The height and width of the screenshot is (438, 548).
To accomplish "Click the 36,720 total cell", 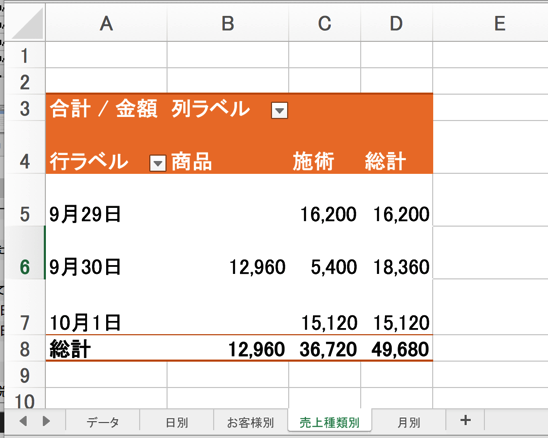I will (x=325, y=349).
